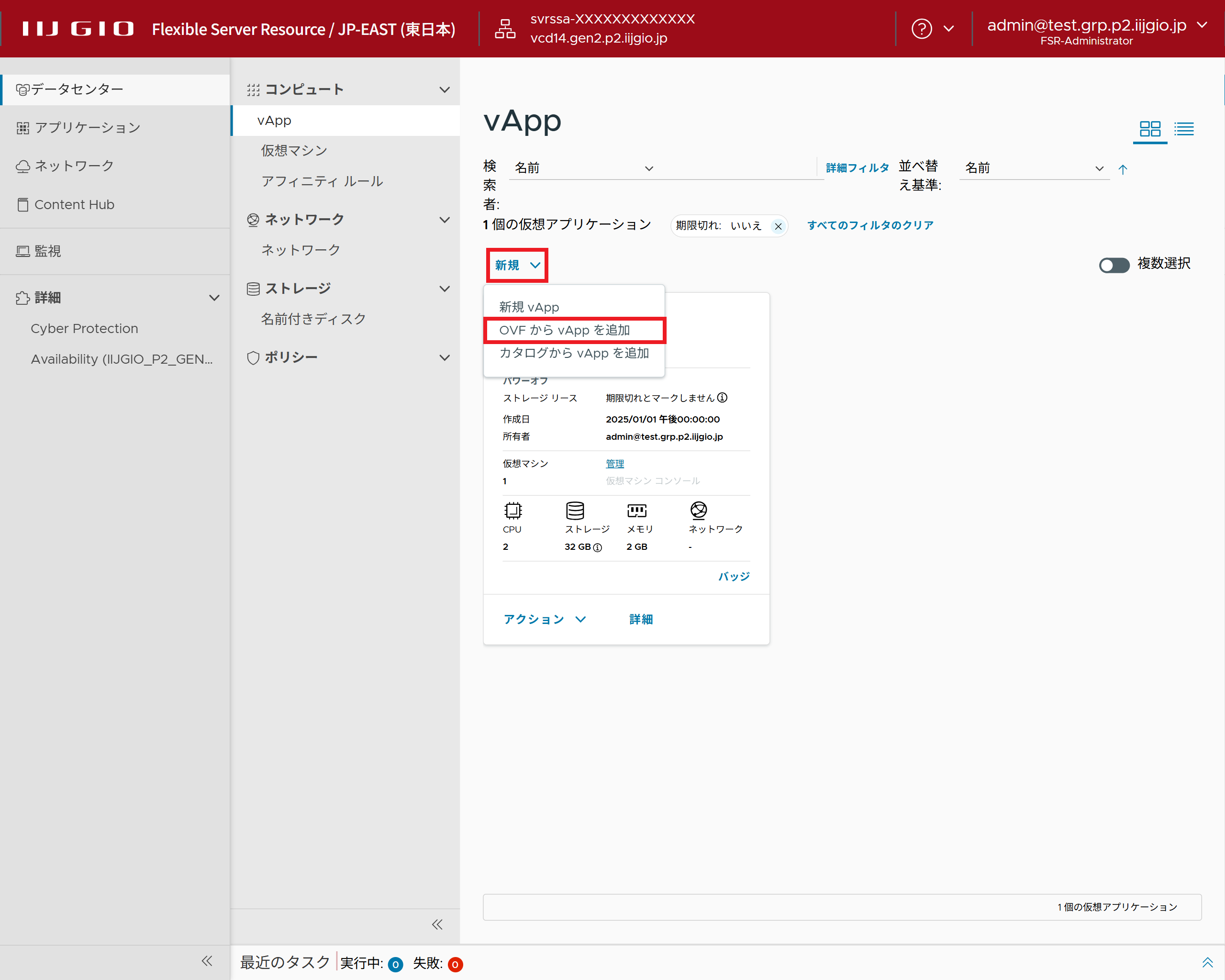Select カタログから vApp を追加
The width and height of the screenshot is (1225, 980).
[x=573, y=353]
